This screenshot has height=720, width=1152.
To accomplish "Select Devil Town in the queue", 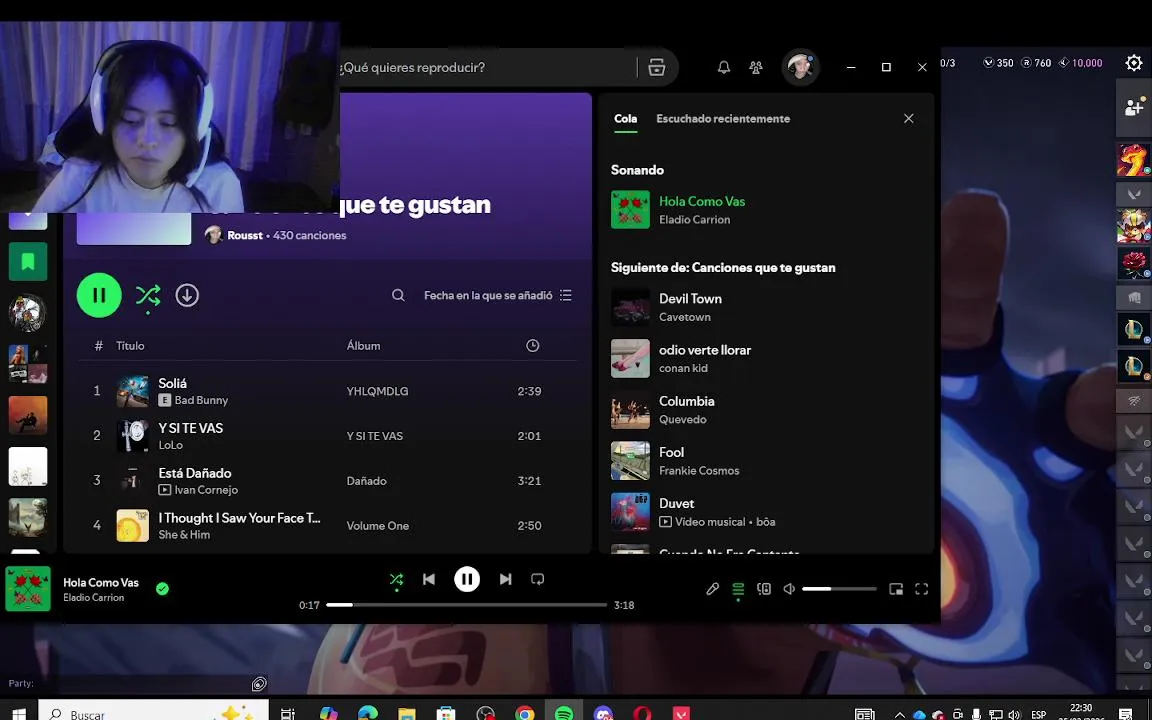I will coord(764,307).
